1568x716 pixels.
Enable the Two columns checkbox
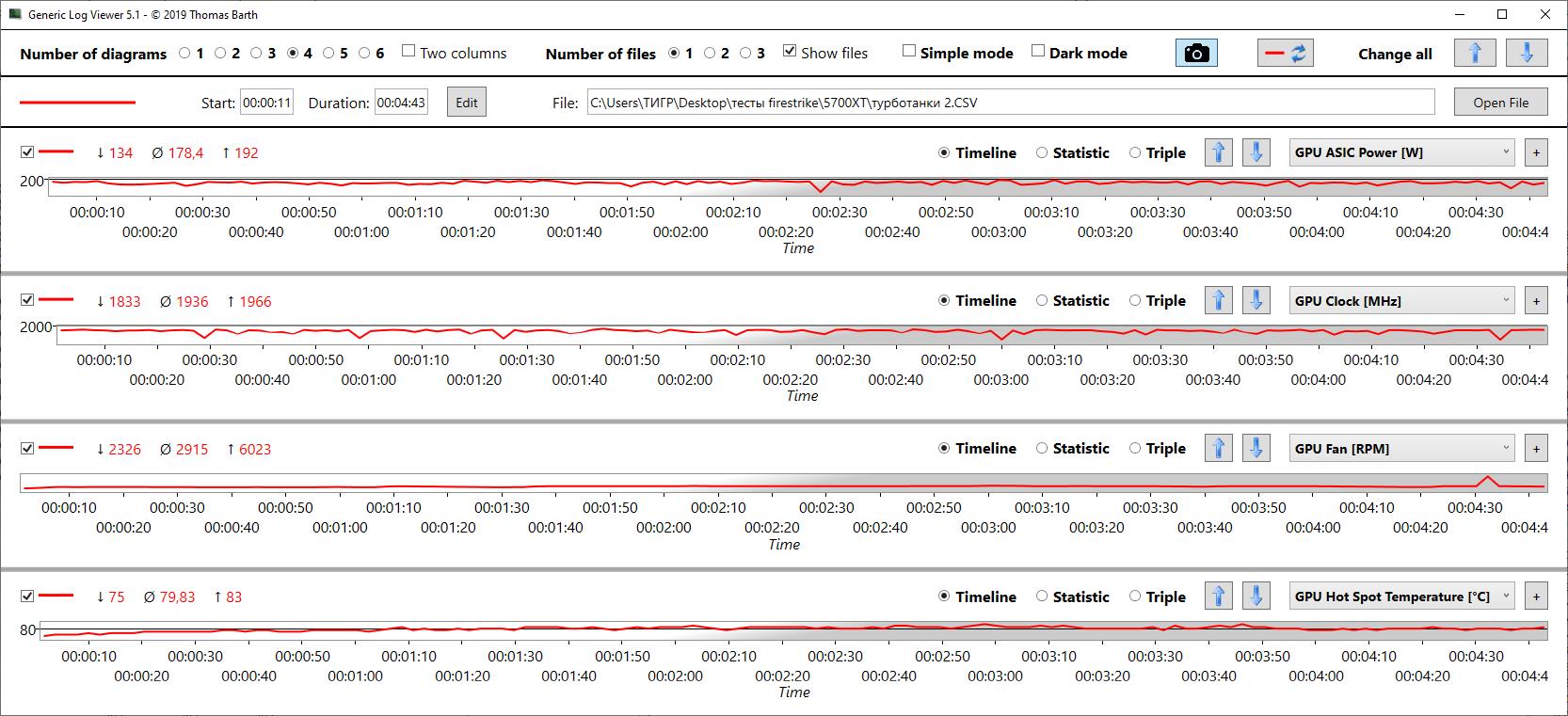coord(408,52)
